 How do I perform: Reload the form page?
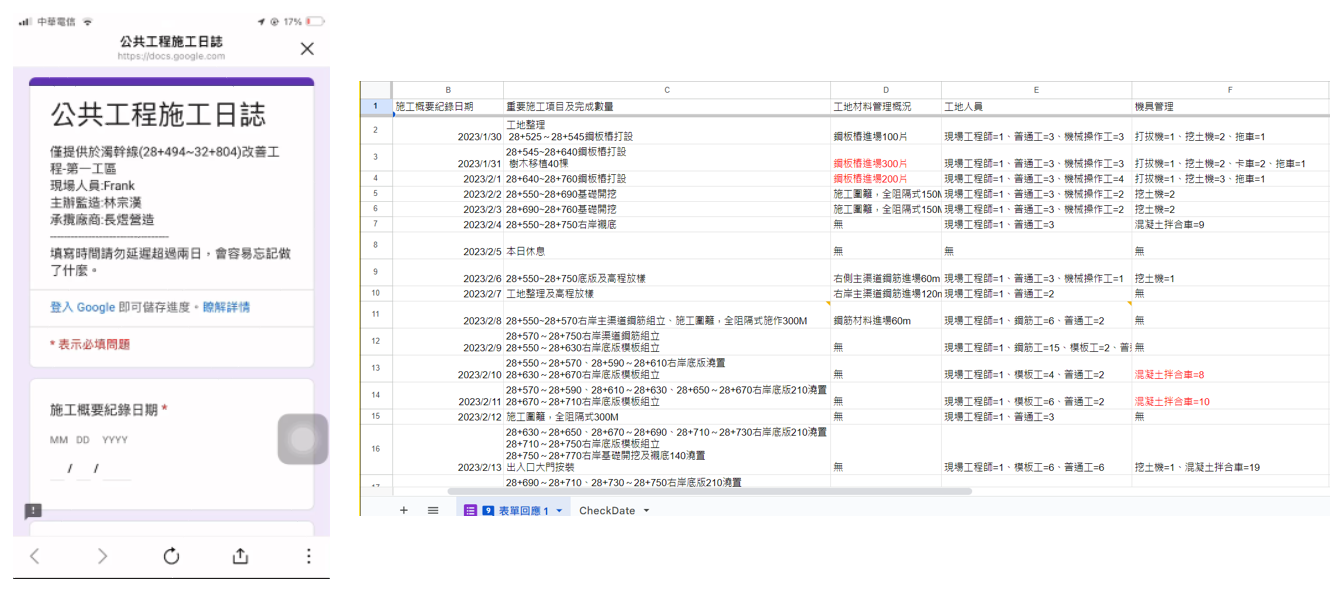click(x=171, y=556)
